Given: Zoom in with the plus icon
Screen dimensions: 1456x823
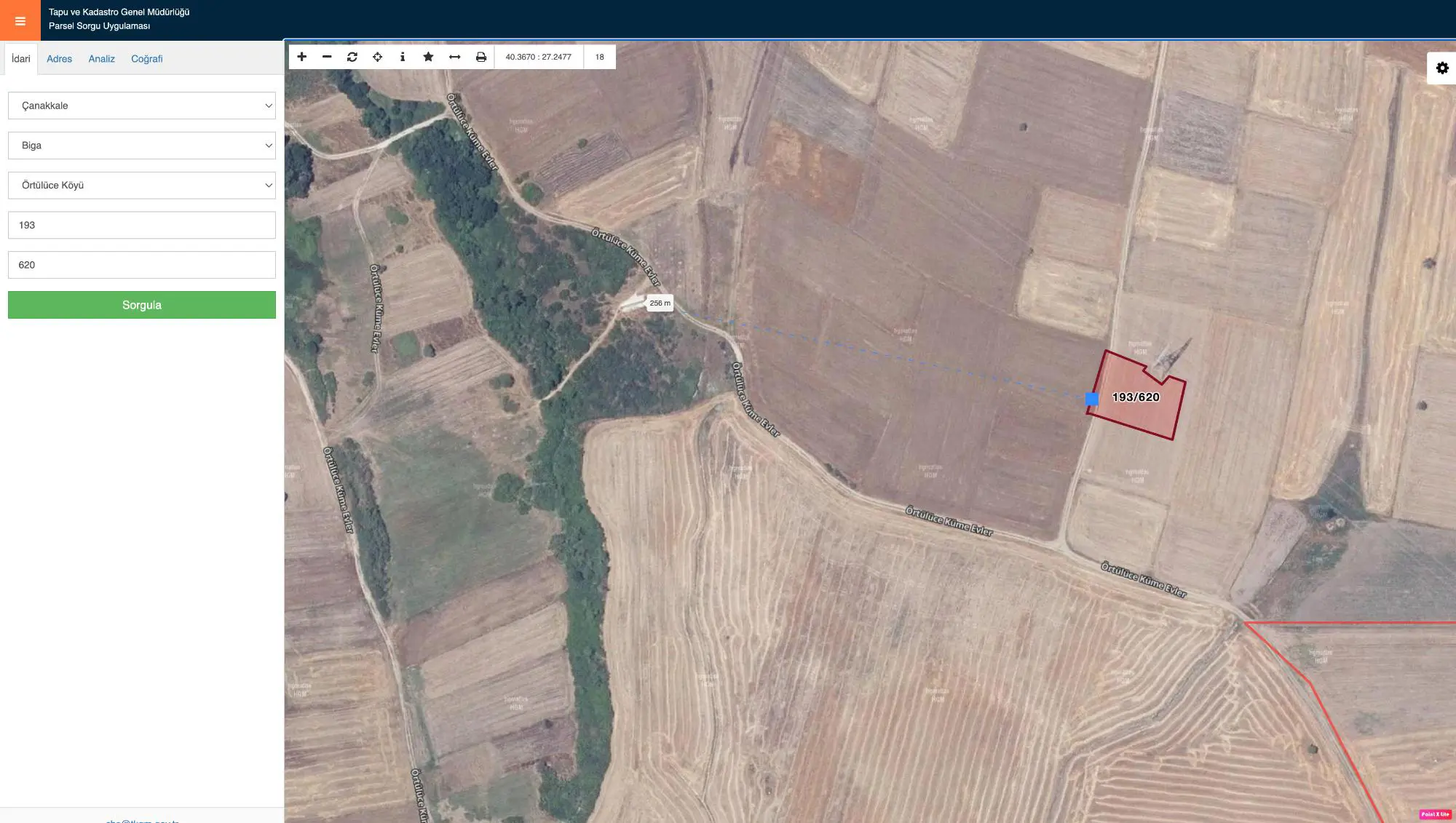Looking at the screenshot, I should (302, 57).
